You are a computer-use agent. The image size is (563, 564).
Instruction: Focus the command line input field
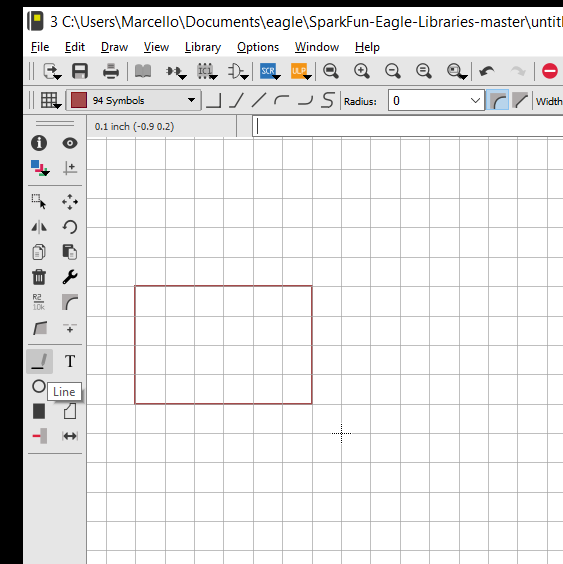tap(408, 126)
